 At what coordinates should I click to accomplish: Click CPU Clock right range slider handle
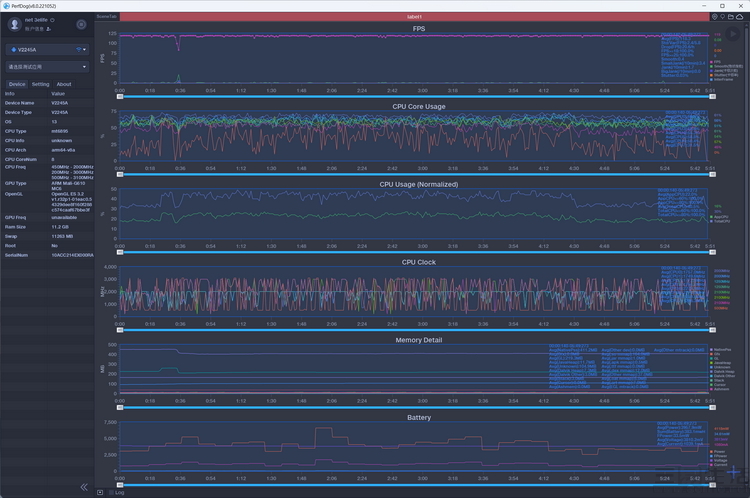(712, 330)
